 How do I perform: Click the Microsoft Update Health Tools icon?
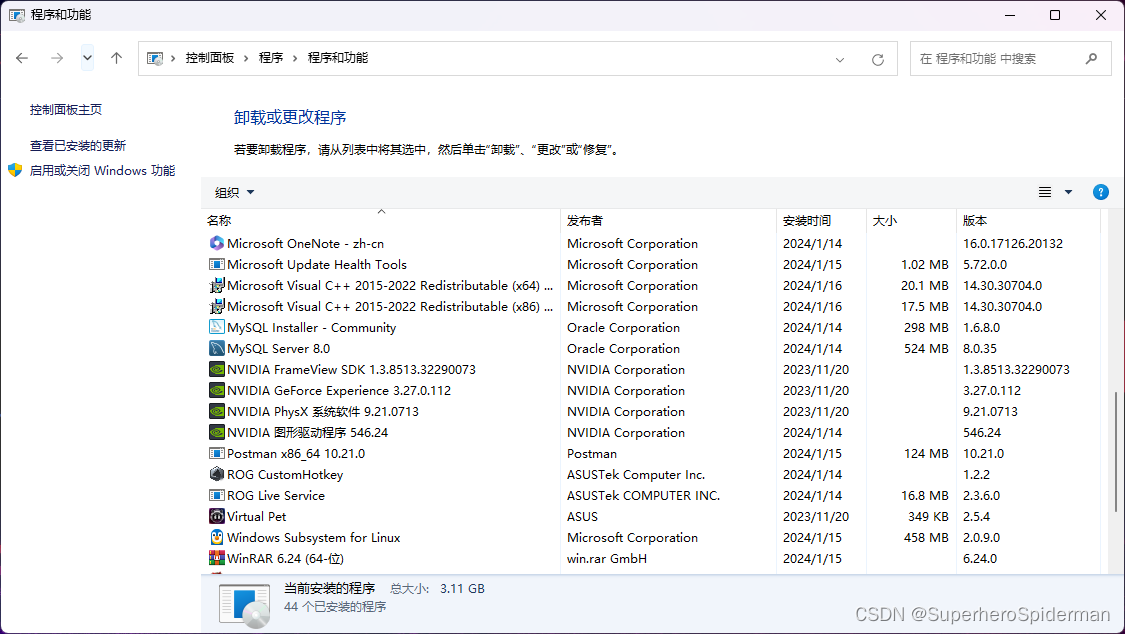(x=217, y=265)
